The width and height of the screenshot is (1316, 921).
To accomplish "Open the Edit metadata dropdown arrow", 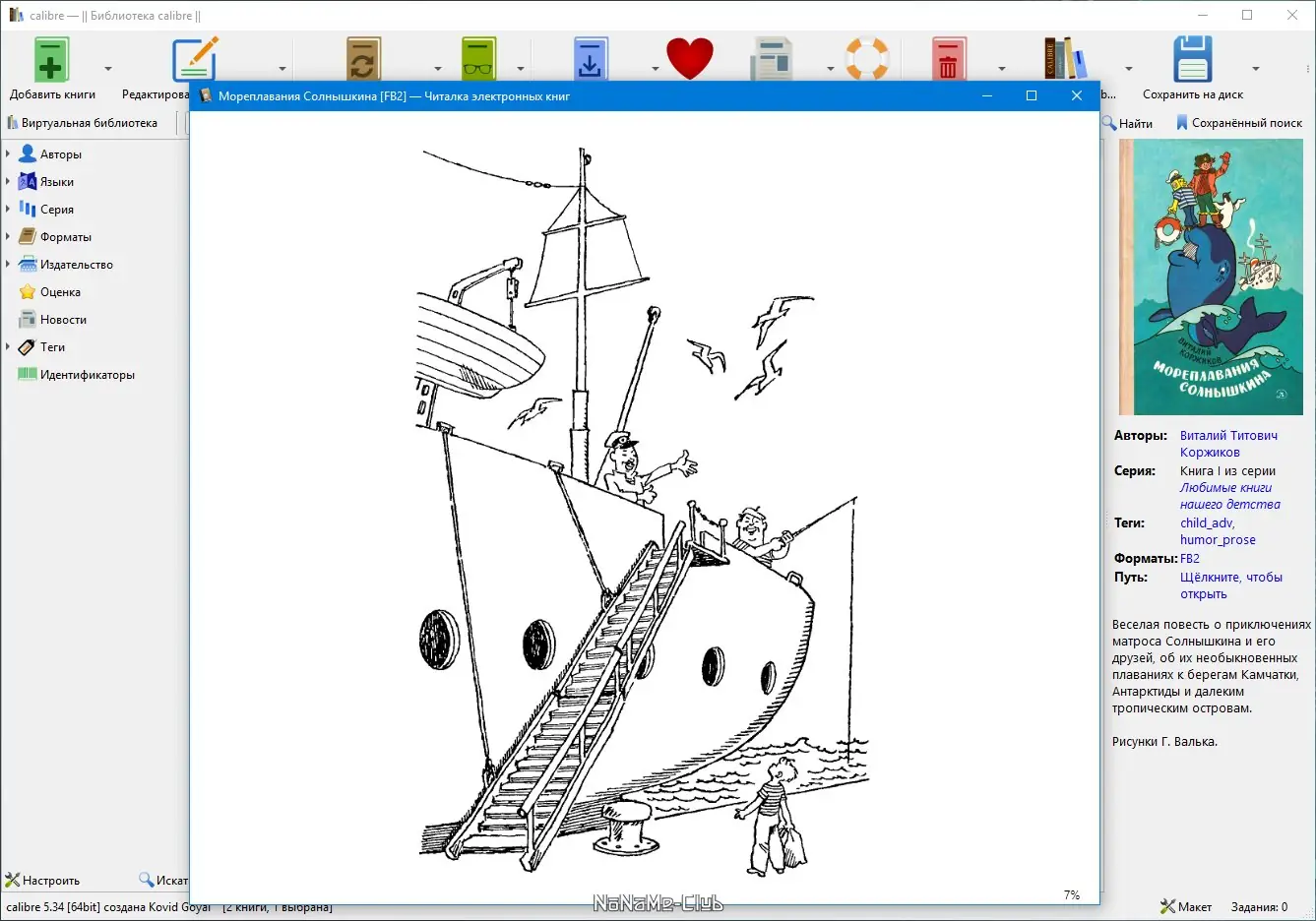I will 282,69.
